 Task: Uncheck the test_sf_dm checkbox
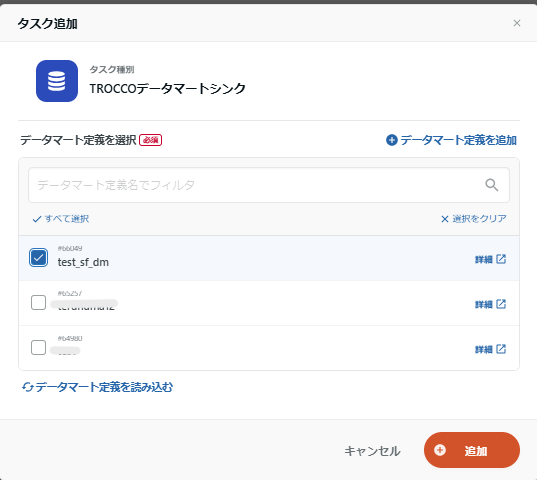coord(38,257)
